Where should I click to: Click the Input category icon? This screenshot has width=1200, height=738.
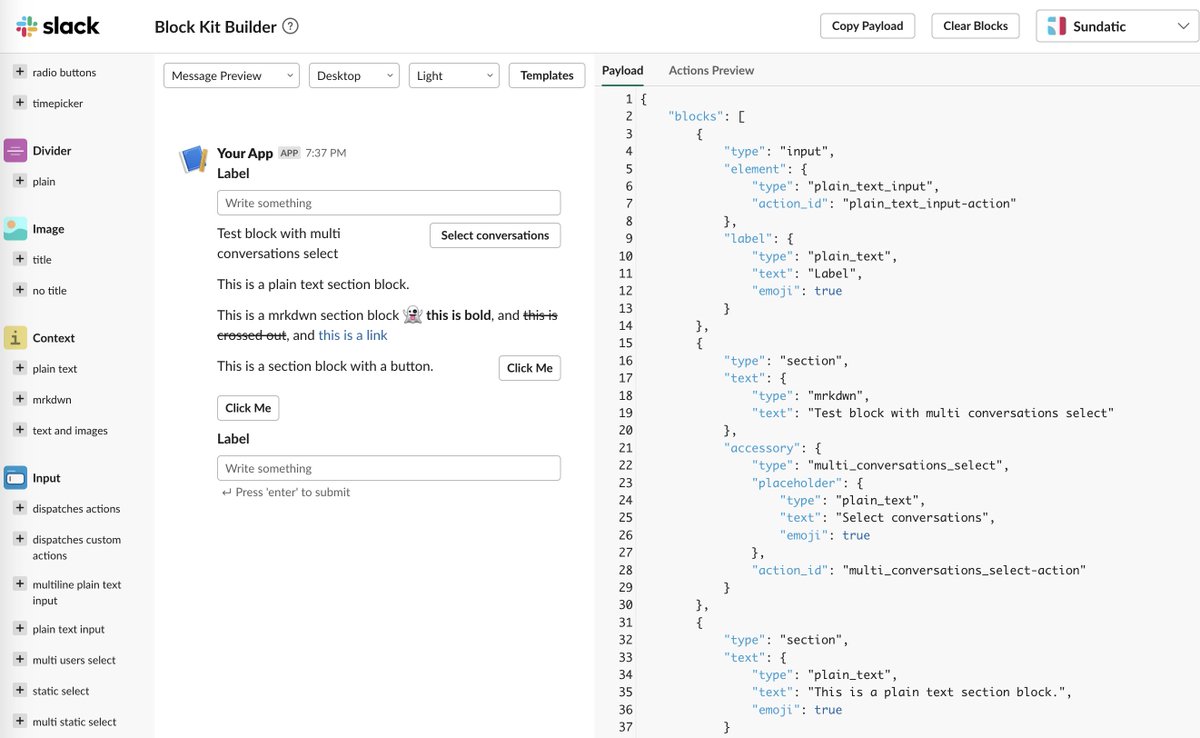point(15,478)
